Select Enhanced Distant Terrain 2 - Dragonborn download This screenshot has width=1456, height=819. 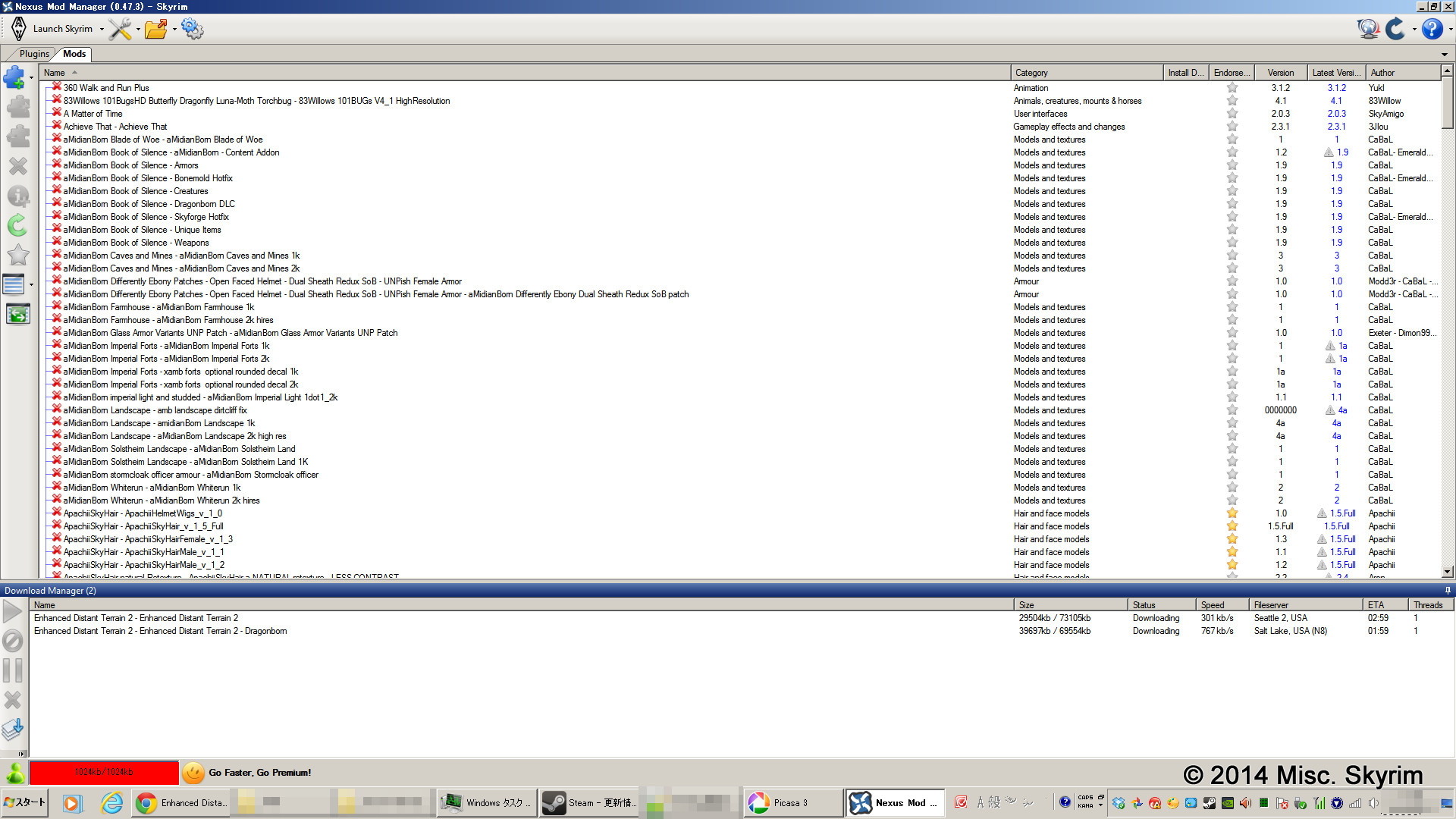(x=741, y=631)
